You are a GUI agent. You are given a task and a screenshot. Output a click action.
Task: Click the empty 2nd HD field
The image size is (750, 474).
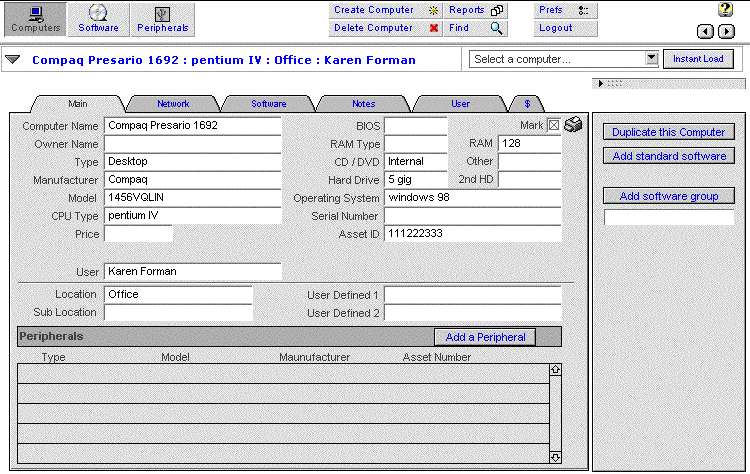click(x=529, y=180)
